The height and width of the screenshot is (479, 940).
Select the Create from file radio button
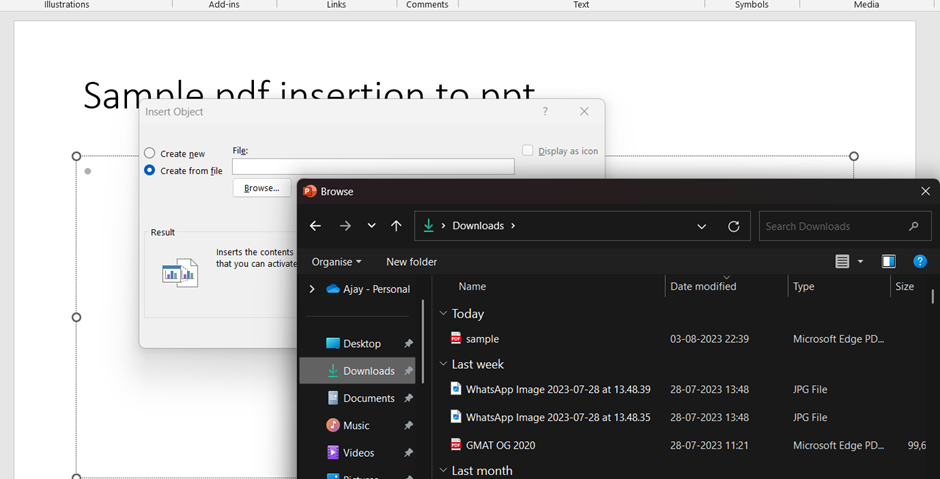pyautogui.click(x=150, y=171)
